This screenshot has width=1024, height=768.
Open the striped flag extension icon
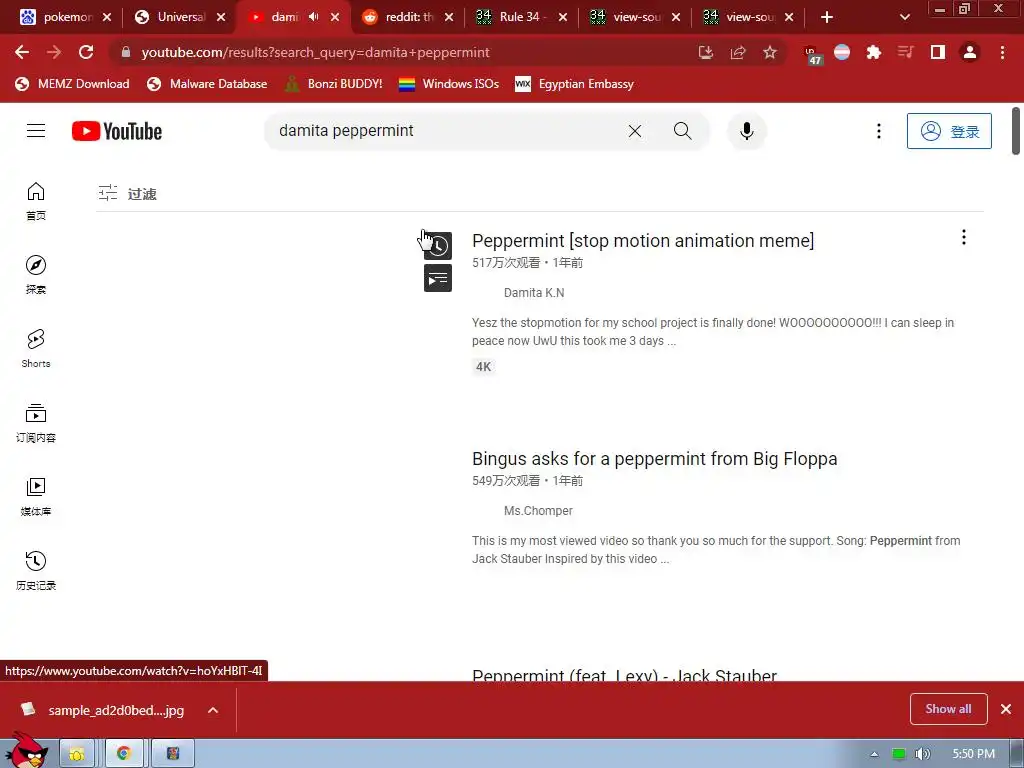point(842,52)
